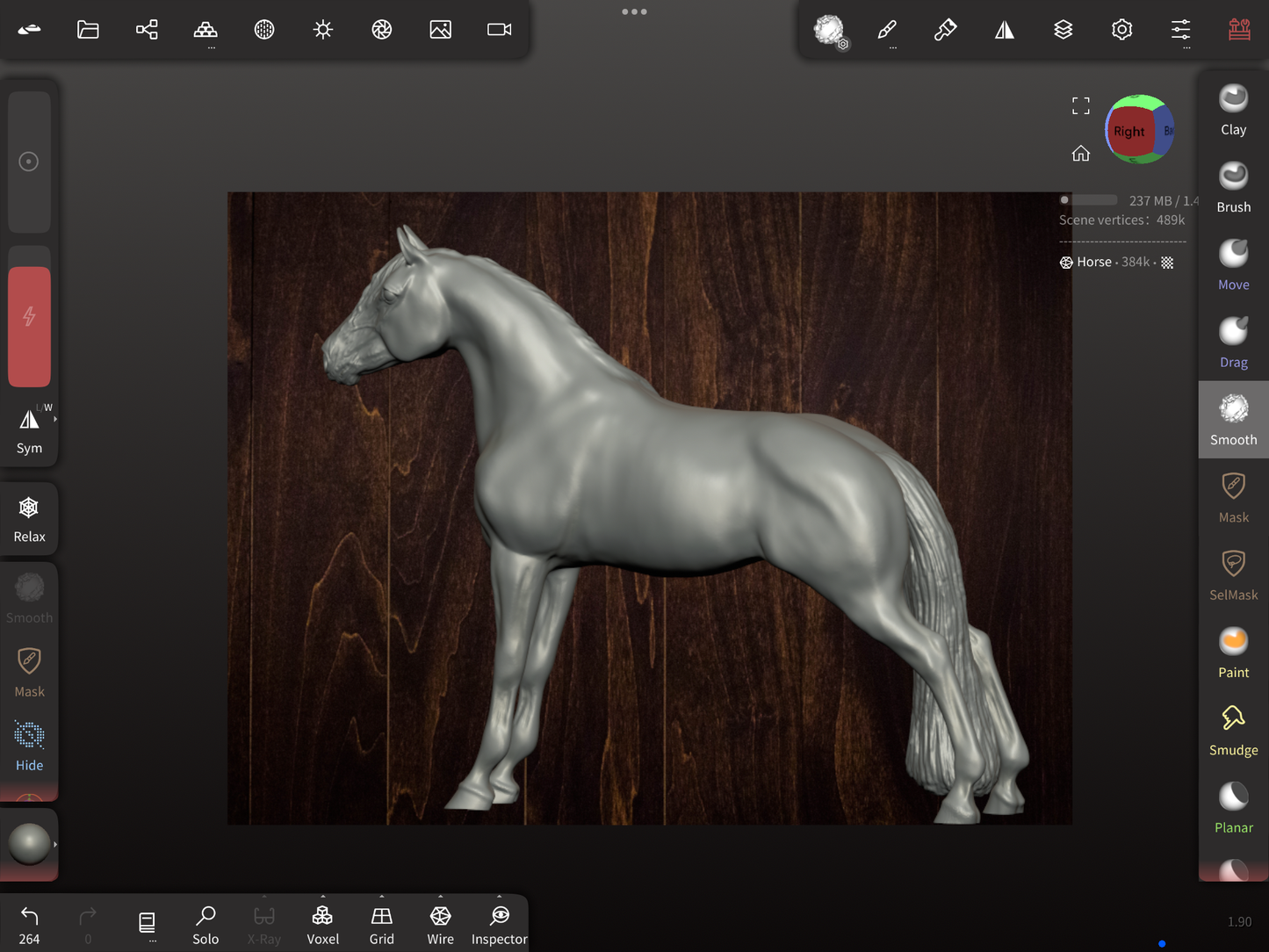Image resolution: width=1269 pixels, height=952 pixels.
Task: Select the Move tool
Action: (1233, 264)
